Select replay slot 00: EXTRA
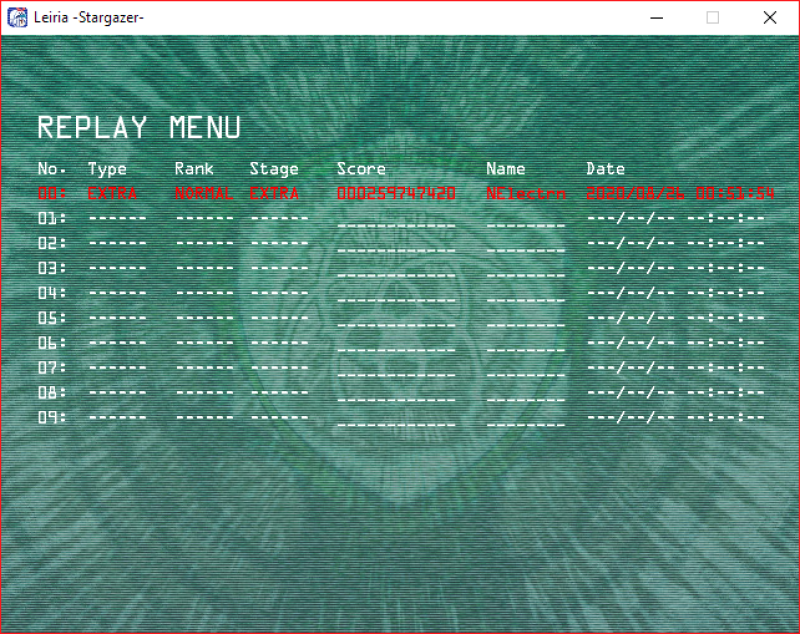This screenshot has height=634, width=800. (x=406, y=193)
